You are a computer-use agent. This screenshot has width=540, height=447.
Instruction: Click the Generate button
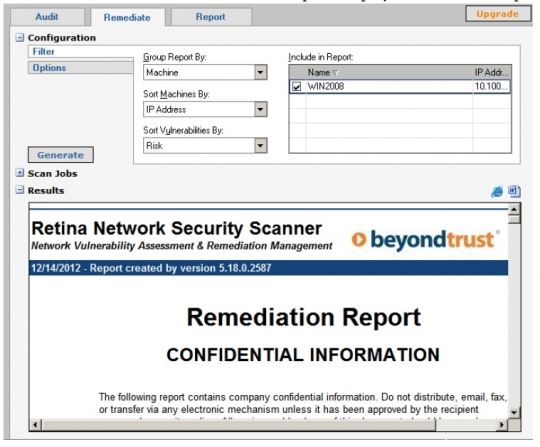click(61, 155)
